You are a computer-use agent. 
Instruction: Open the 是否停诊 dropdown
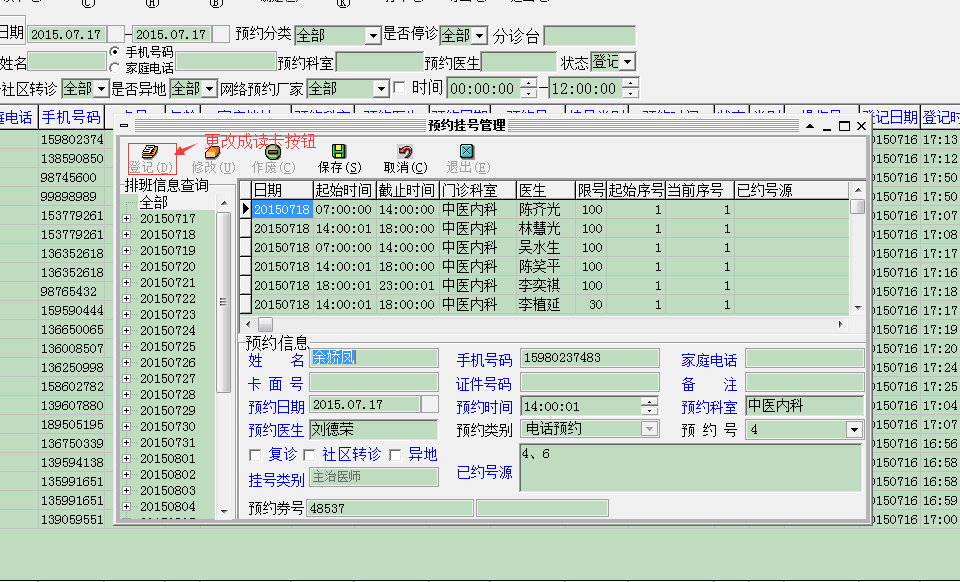click(x=480, y=36)
